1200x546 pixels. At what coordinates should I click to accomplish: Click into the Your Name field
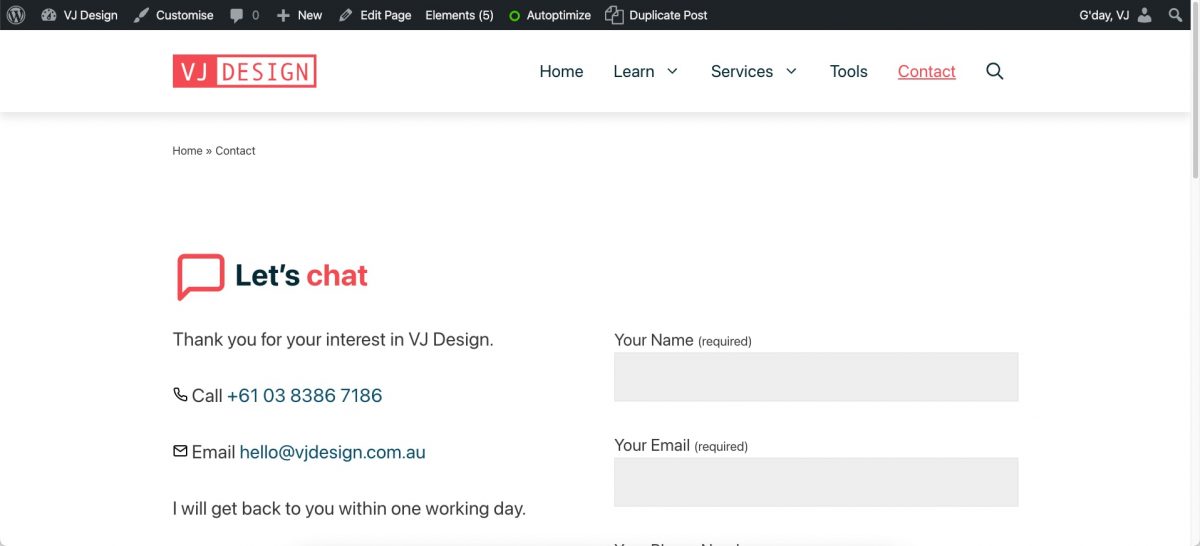point(815,377)
